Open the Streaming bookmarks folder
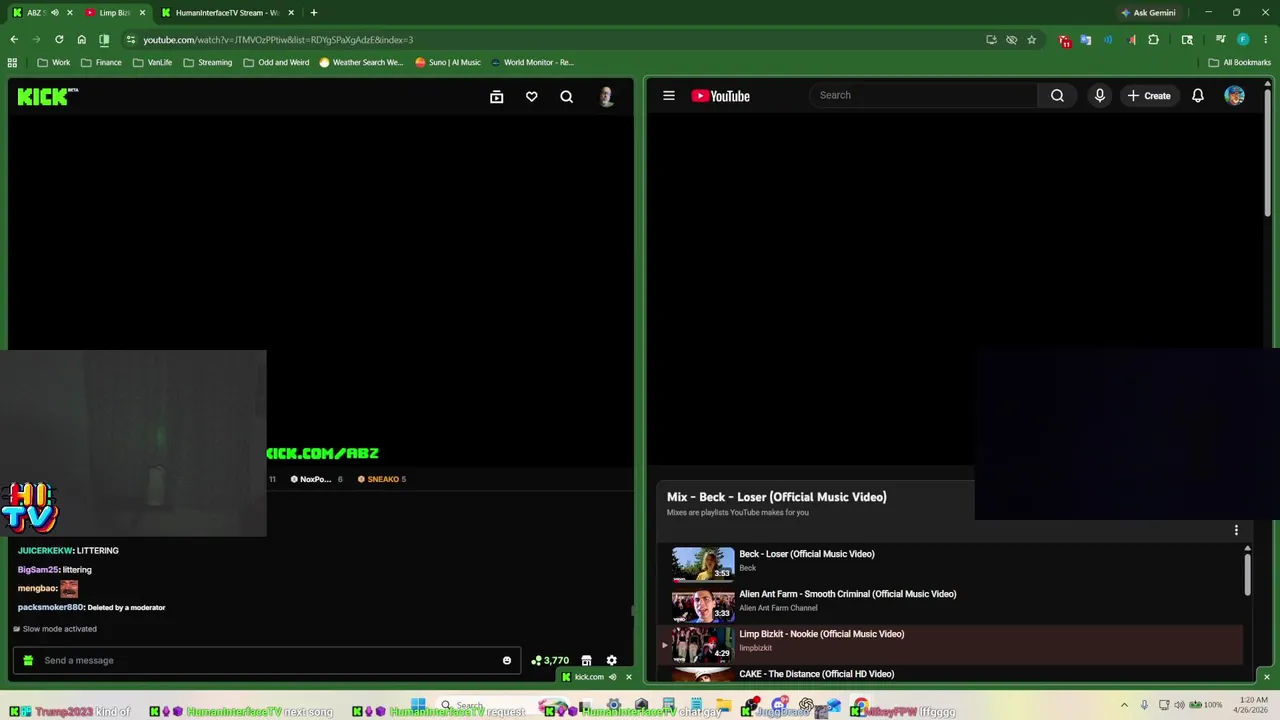This screenshot has height=720, width=1280. [208, 62]
